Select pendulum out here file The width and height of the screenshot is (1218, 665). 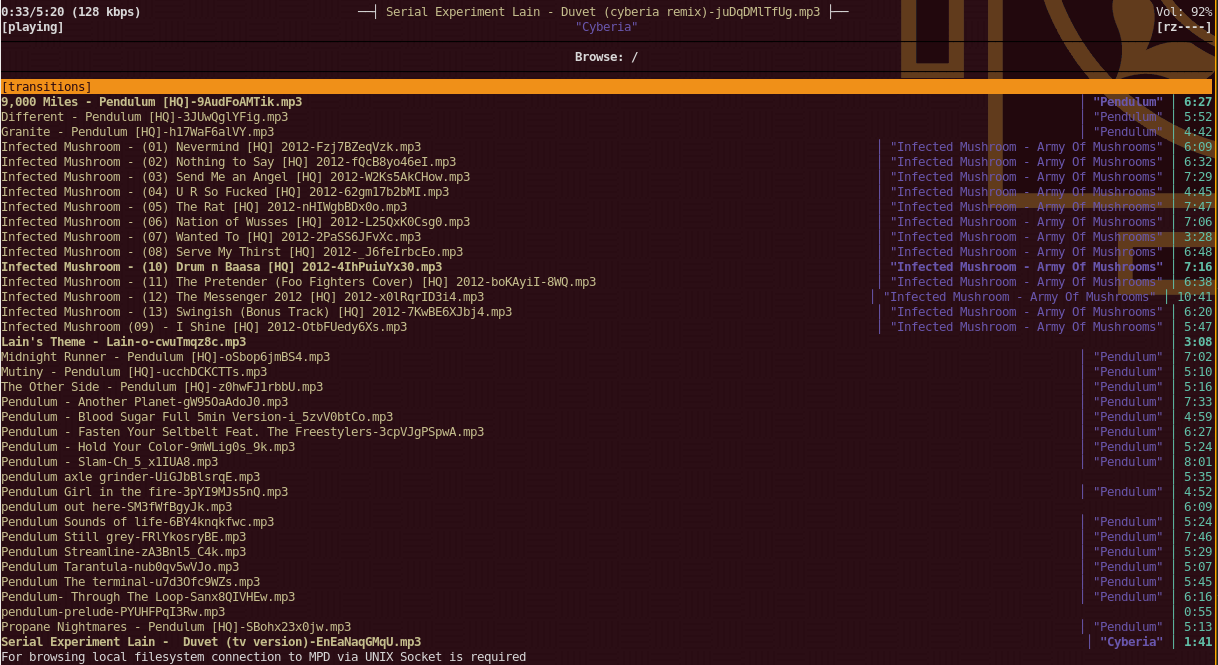tap(607, 507)
